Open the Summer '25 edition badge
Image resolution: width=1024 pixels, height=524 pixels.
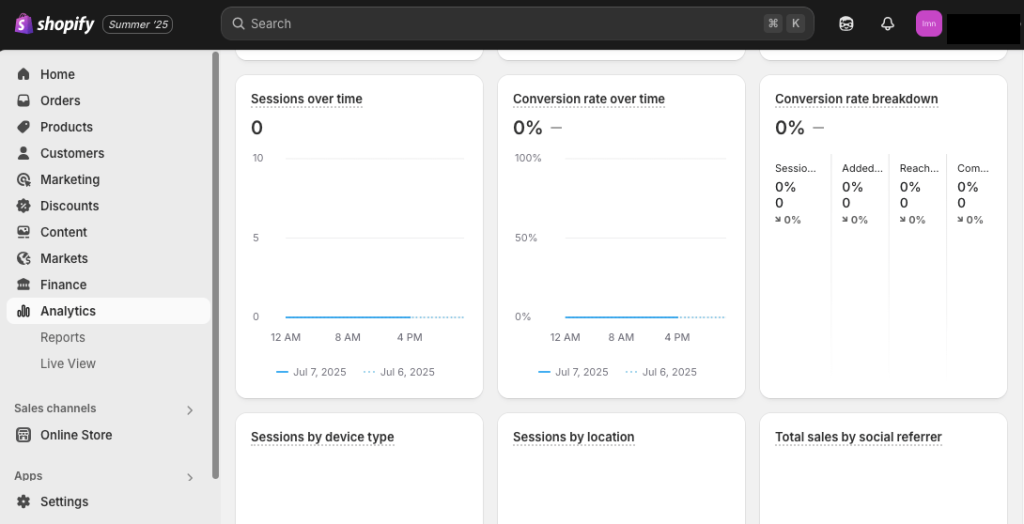click(138, 24)
